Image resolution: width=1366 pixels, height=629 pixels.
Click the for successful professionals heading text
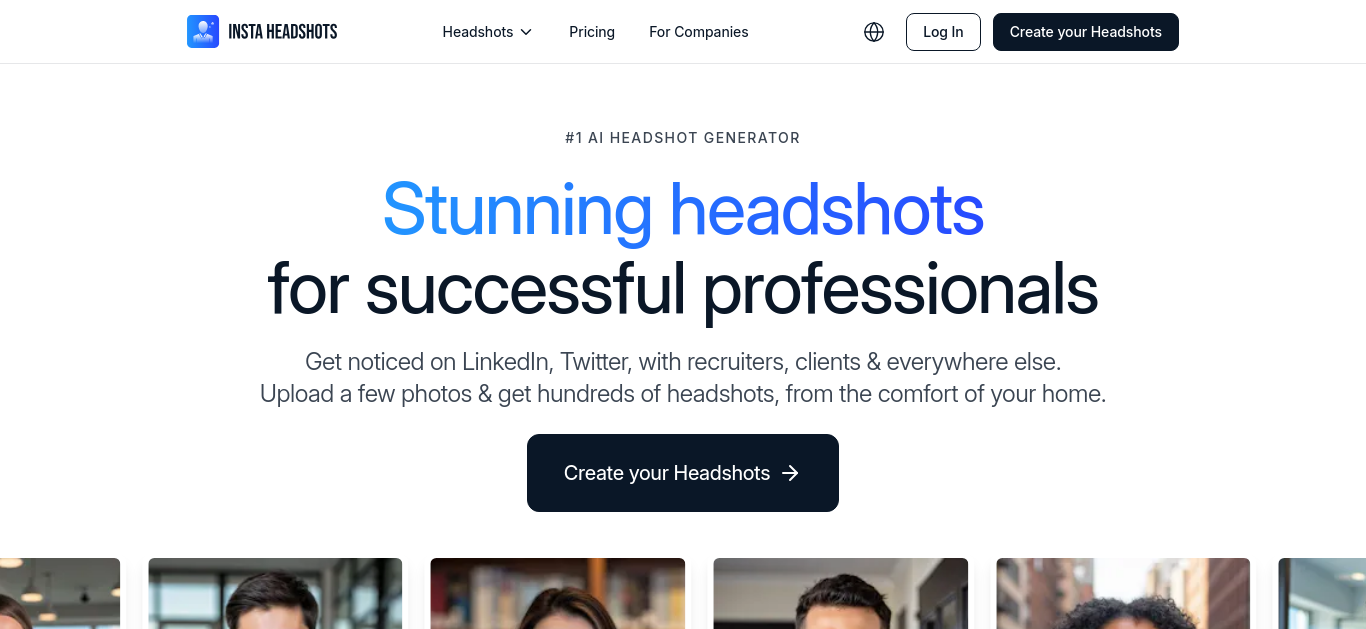683,289
